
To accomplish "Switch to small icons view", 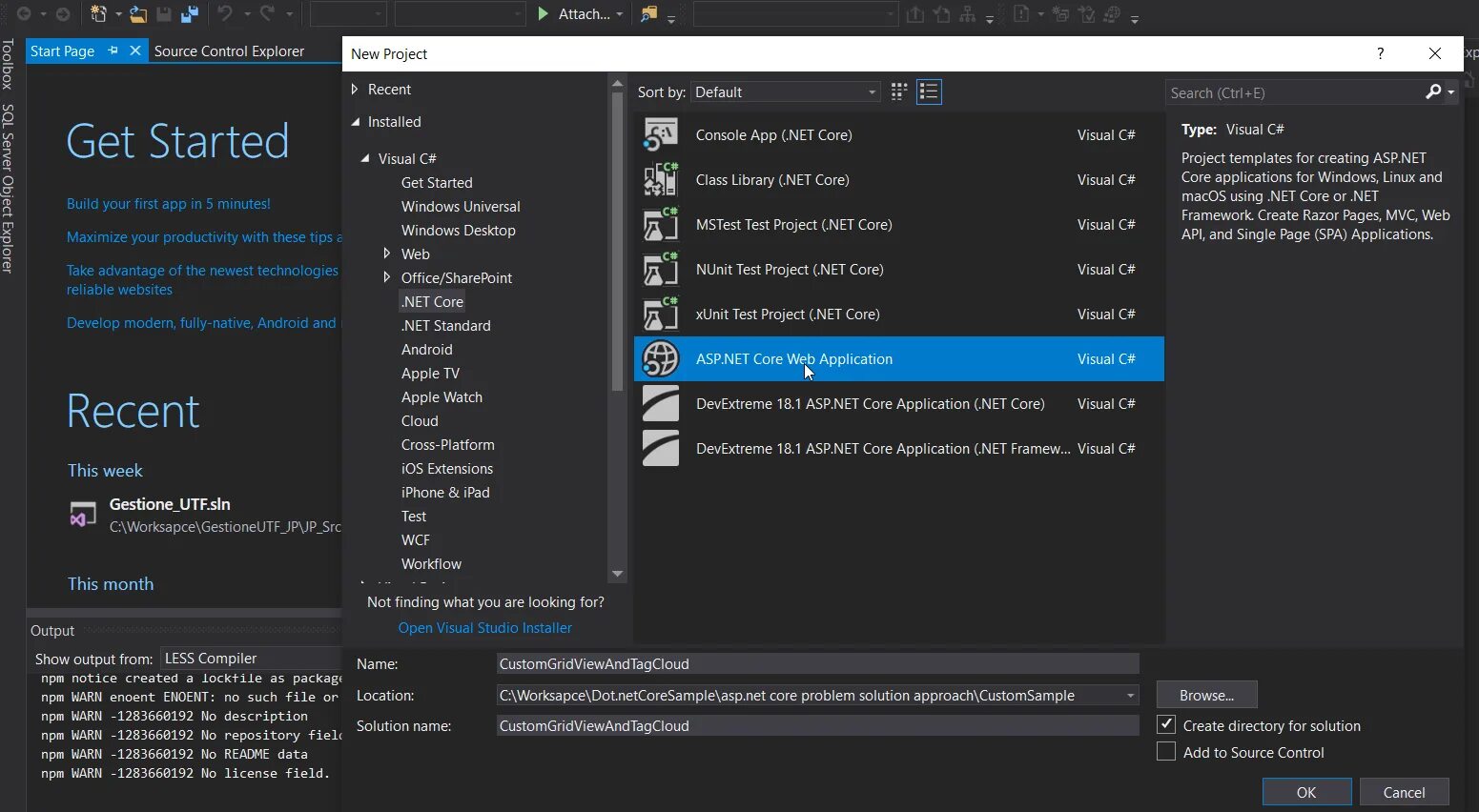I will [898, 91].
